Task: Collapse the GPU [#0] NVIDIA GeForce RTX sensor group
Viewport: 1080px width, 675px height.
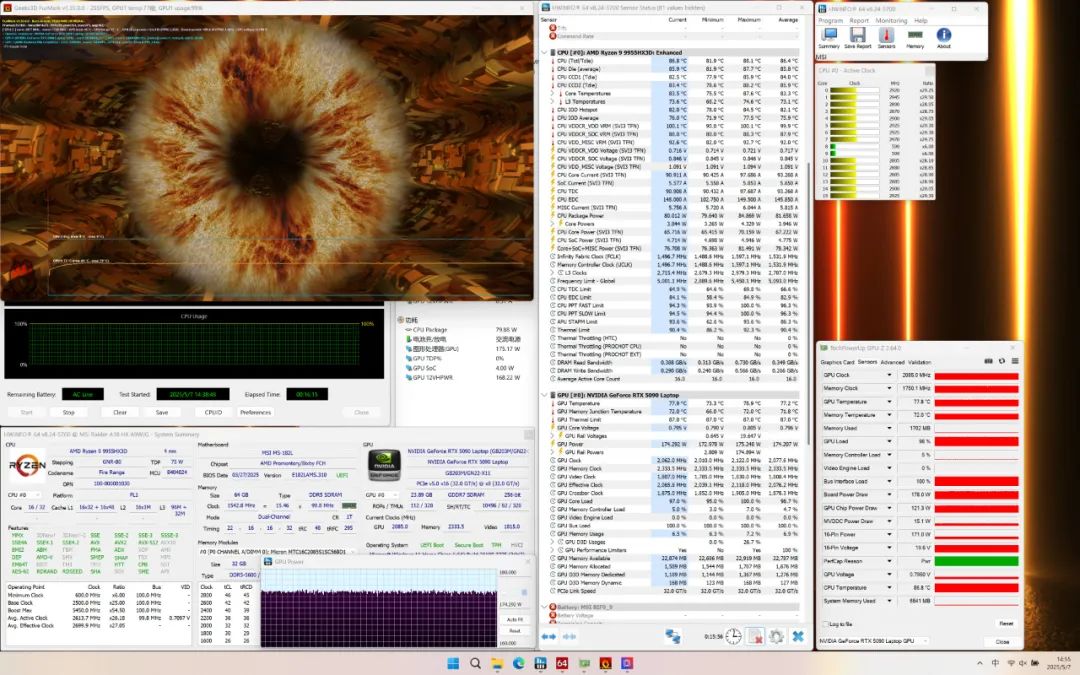Action: click(544, 395)
